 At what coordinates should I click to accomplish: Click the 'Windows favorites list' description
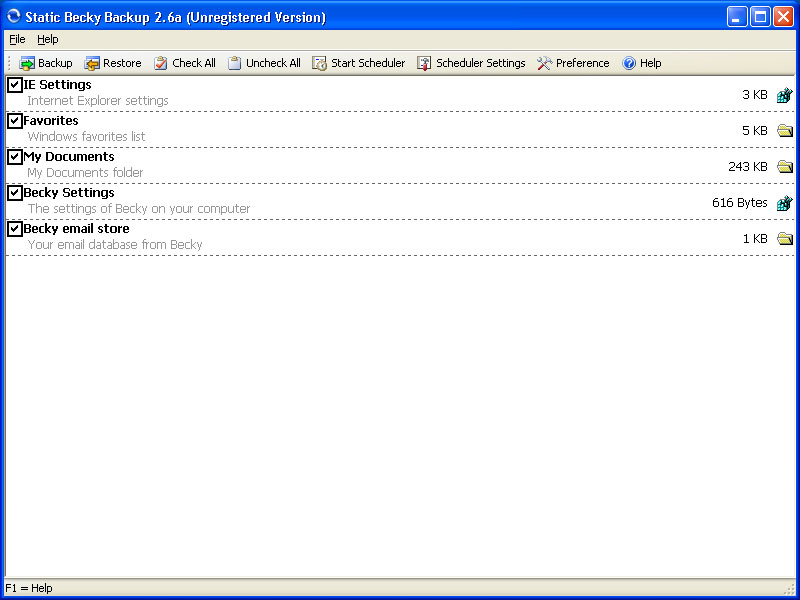click(86, 137)
